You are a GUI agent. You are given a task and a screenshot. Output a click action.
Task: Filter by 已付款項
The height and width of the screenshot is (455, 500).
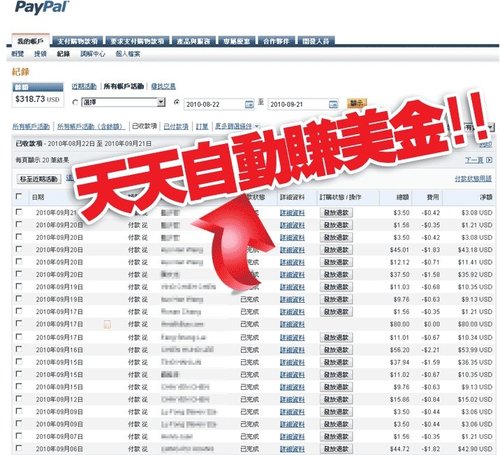point(176,126)
